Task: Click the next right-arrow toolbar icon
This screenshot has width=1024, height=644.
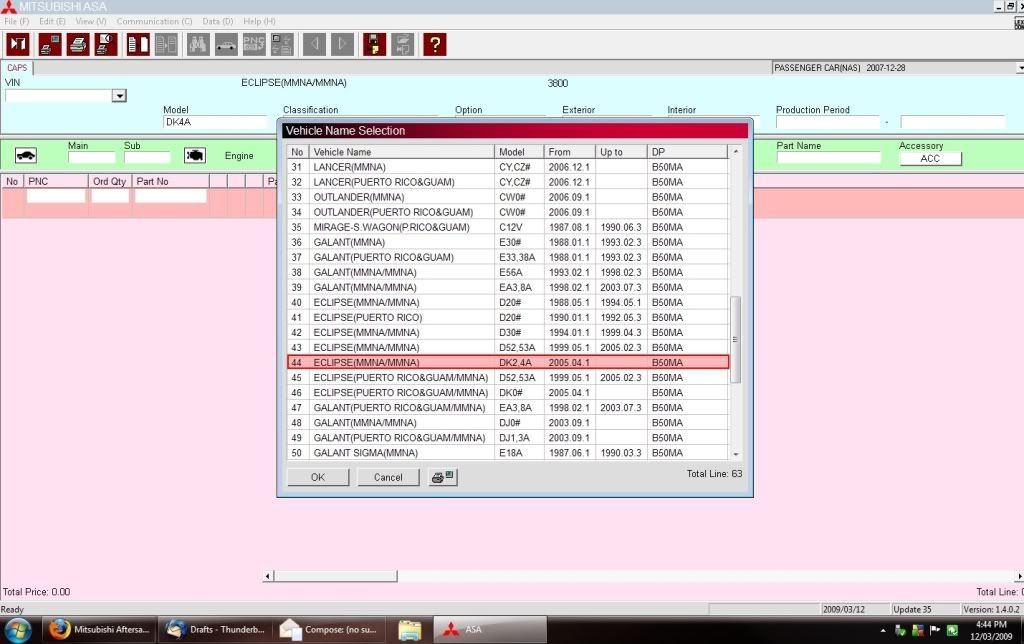Action: (x=342, y=44)
